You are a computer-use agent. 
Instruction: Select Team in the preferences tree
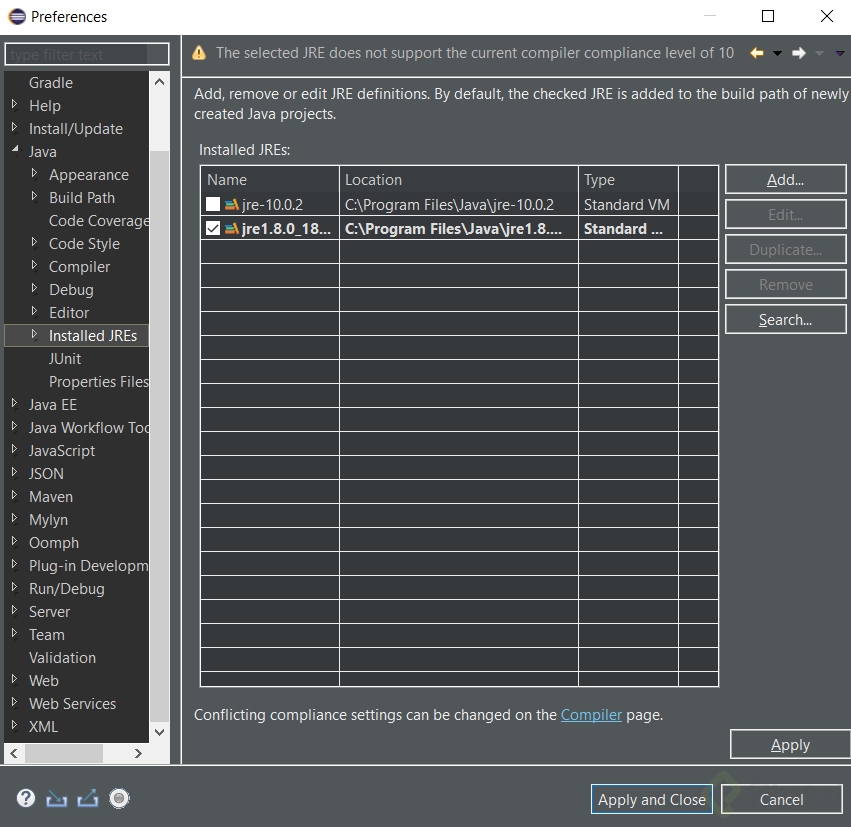coord(47,635)
